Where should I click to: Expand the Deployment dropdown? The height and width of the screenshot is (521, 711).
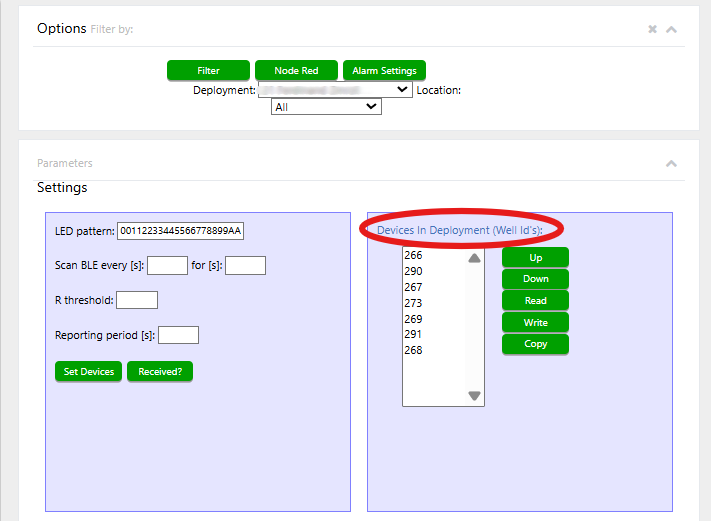click(x=335, y=90)
